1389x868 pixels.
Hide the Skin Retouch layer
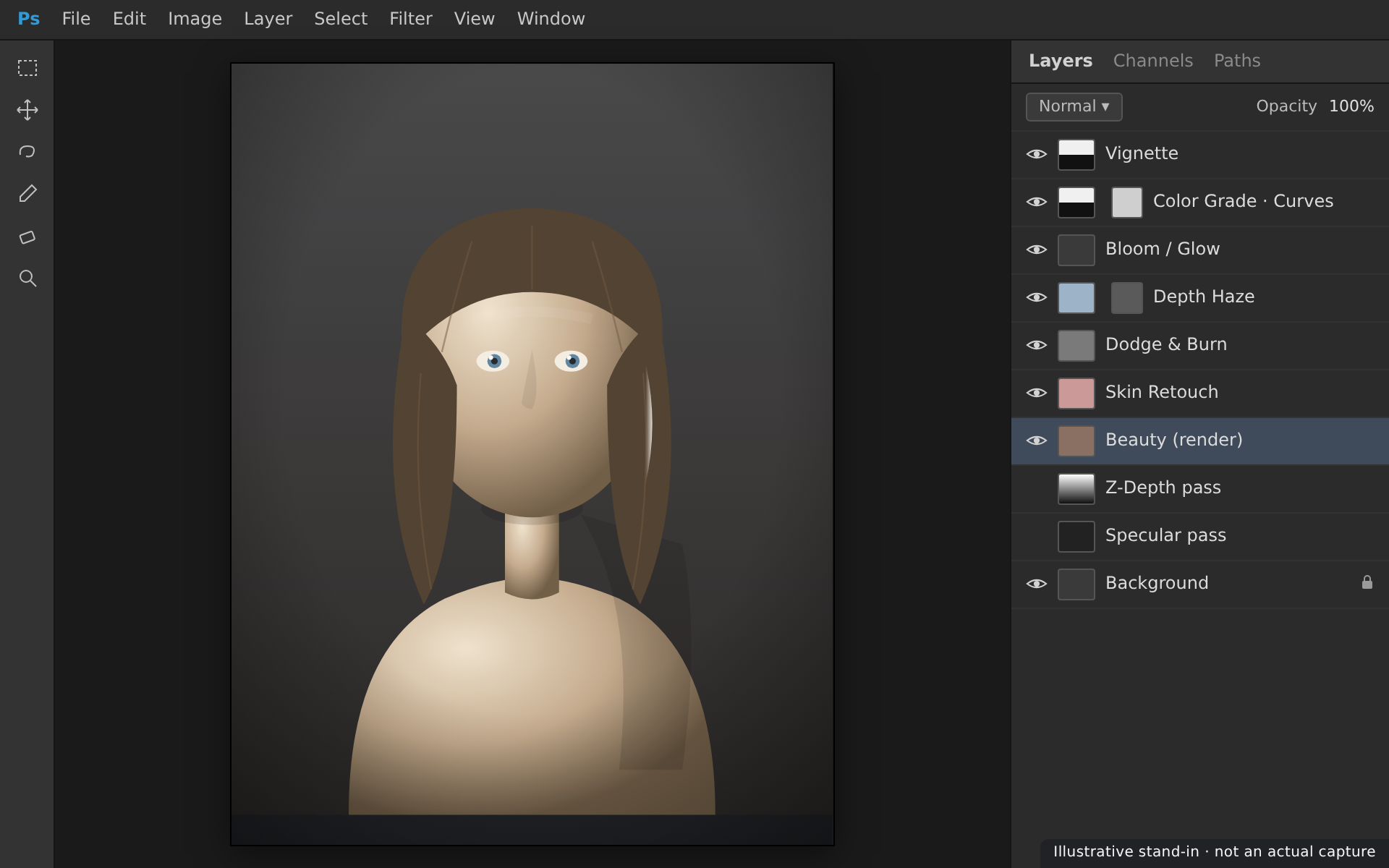pyautogui.click(x=1037, y=393)
